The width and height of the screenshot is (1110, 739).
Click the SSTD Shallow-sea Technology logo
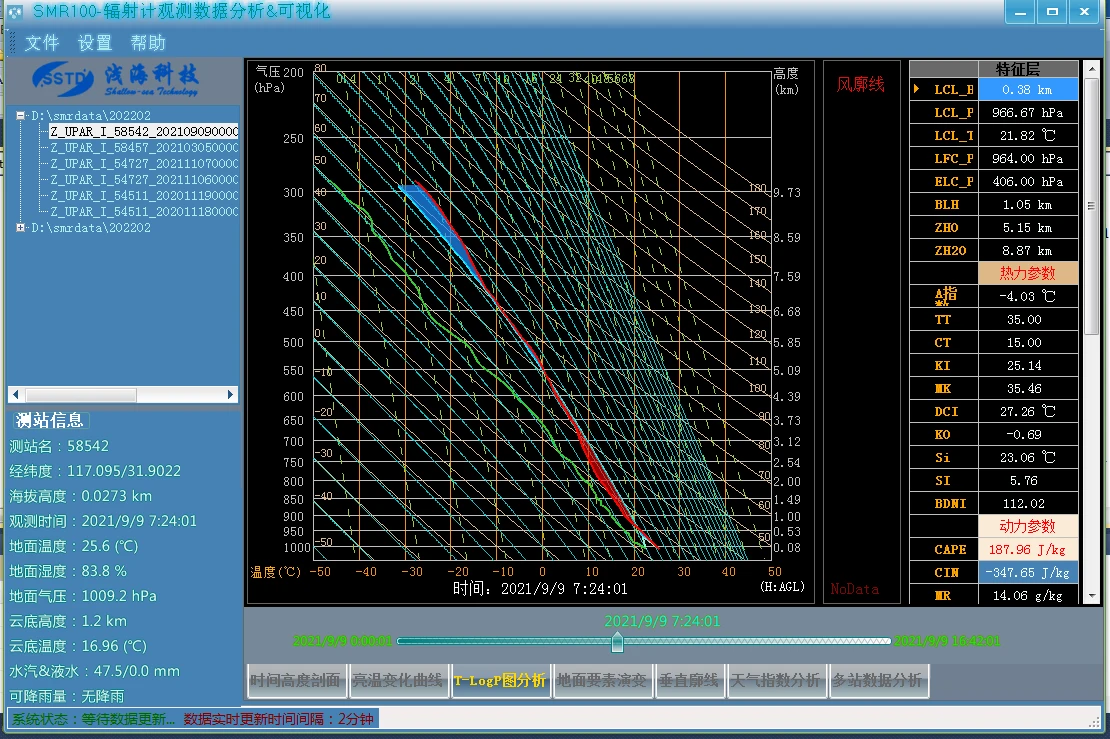[x=115, y=77]
